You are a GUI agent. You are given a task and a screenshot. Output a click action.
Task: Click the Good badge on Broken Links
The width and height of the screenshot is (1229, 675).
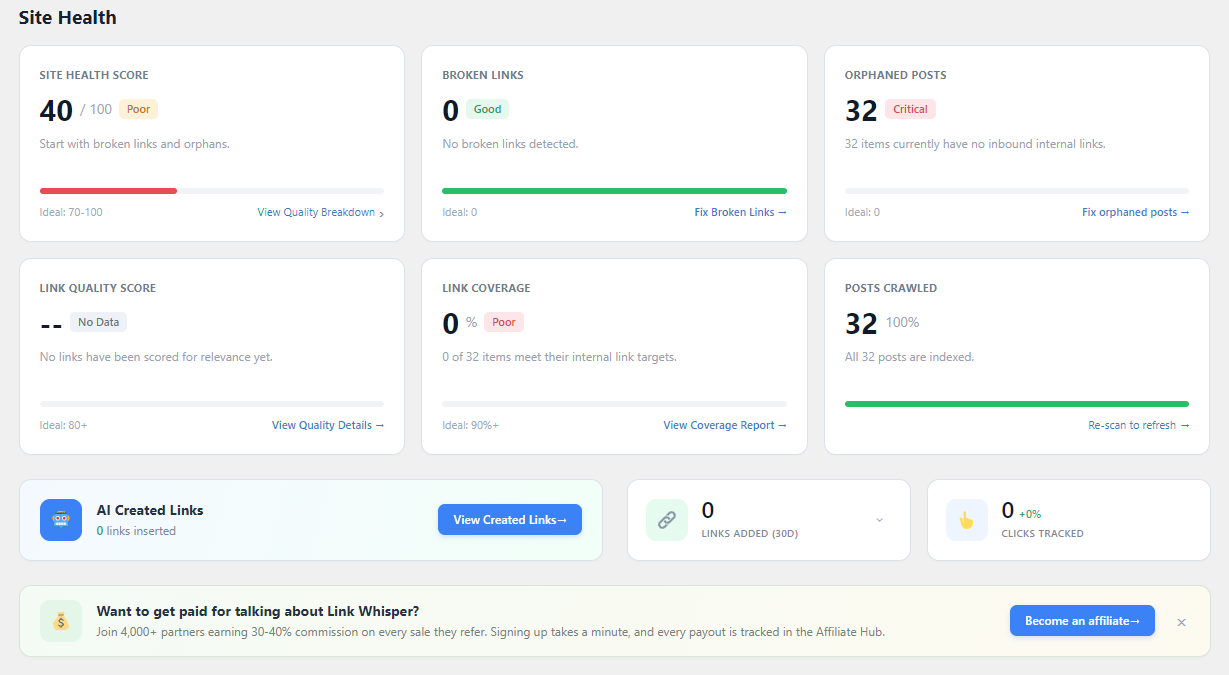coord(488,109)
